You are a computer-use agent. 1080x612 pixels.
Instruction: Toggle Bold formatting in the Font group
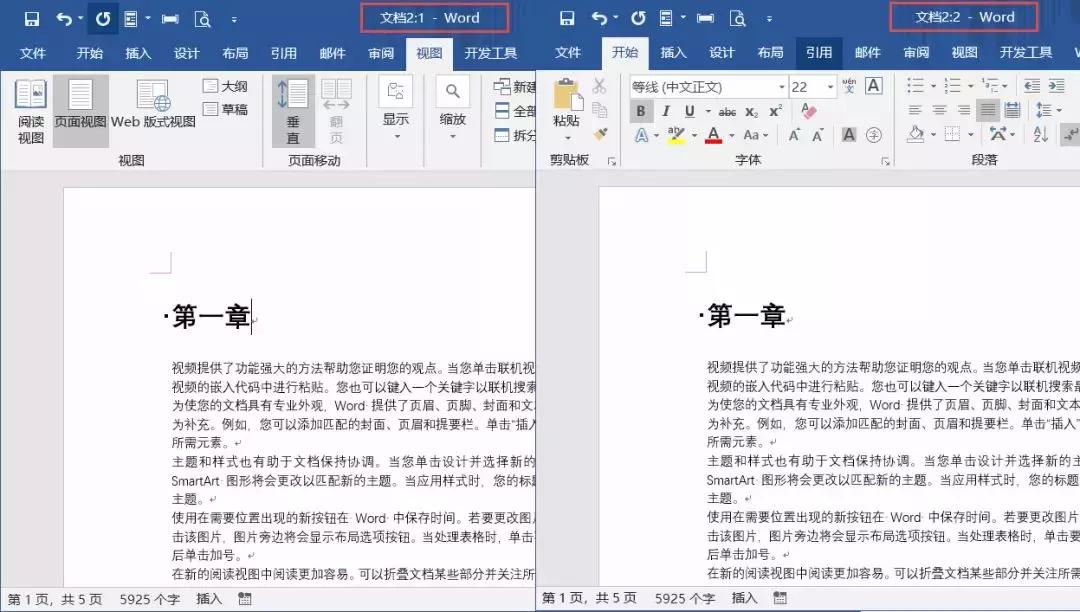(640, 110)
